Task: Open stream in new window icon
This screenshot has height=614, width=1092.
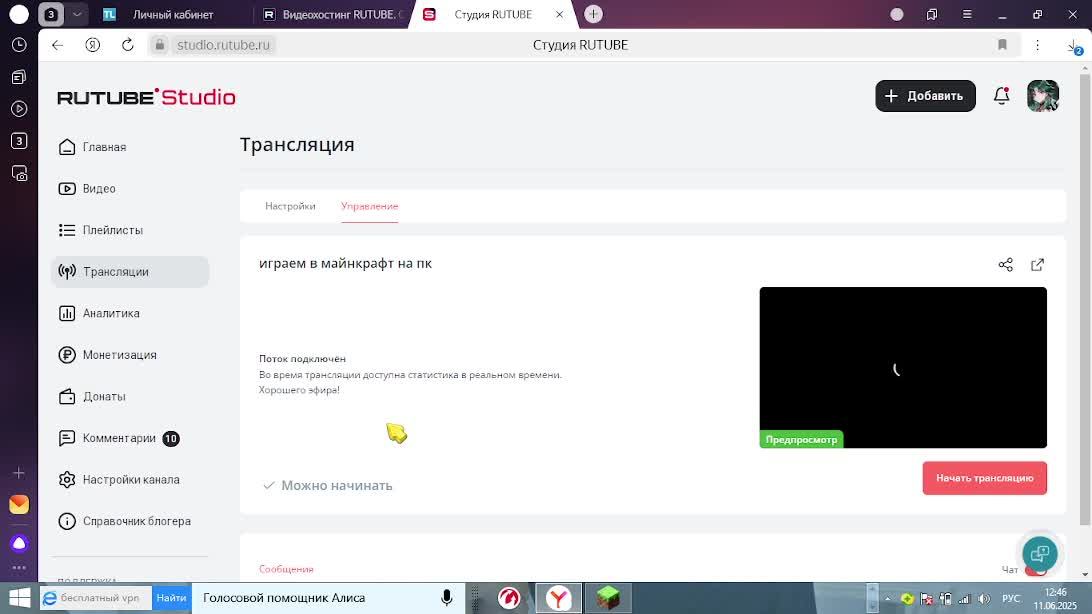Action: (x=1038, y=265)
